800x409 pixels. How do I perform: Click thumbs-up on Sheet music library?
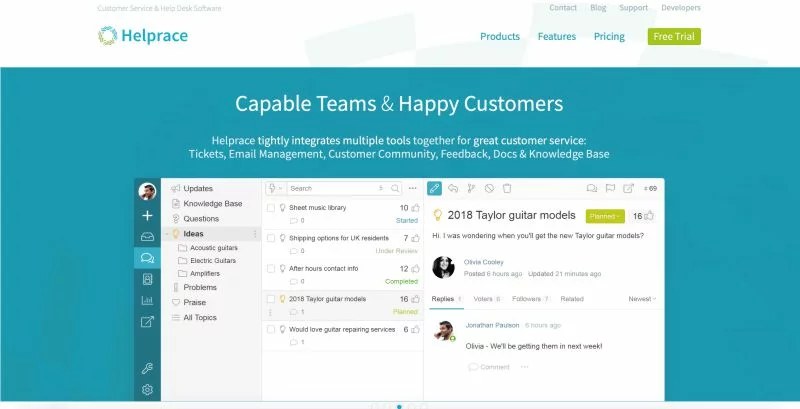coord(415,208)
